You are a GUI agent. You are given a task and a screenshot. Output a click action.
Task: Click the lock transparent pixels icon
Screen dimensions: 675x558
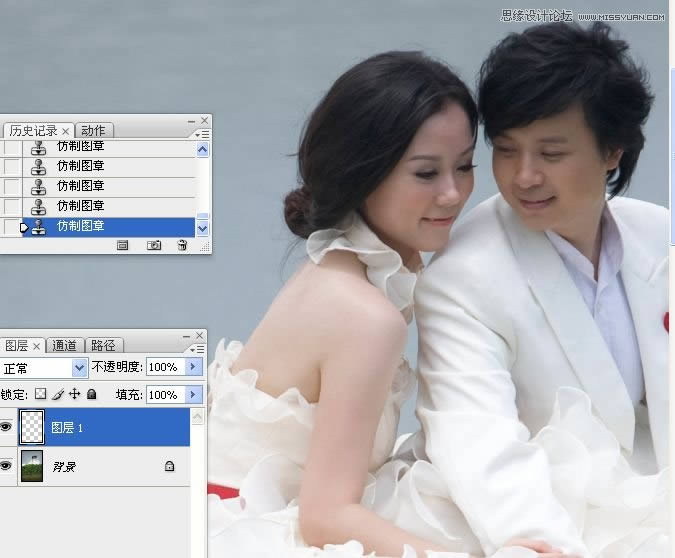pos(40,395)
